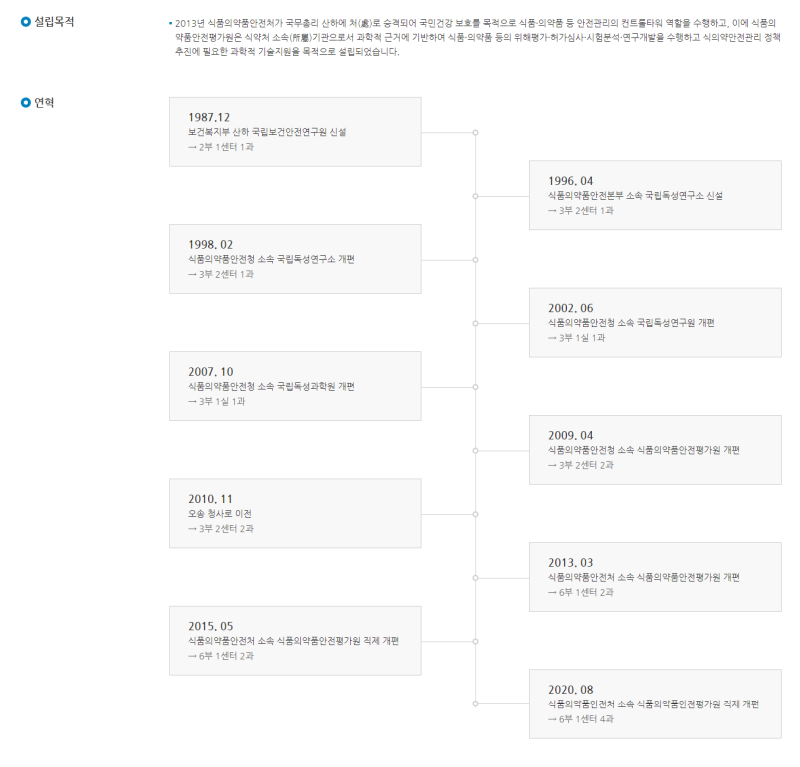This screenshot has height=767, width=800.
Task: Click the 연혁 section heading text
Action: (x=44, y=102)
